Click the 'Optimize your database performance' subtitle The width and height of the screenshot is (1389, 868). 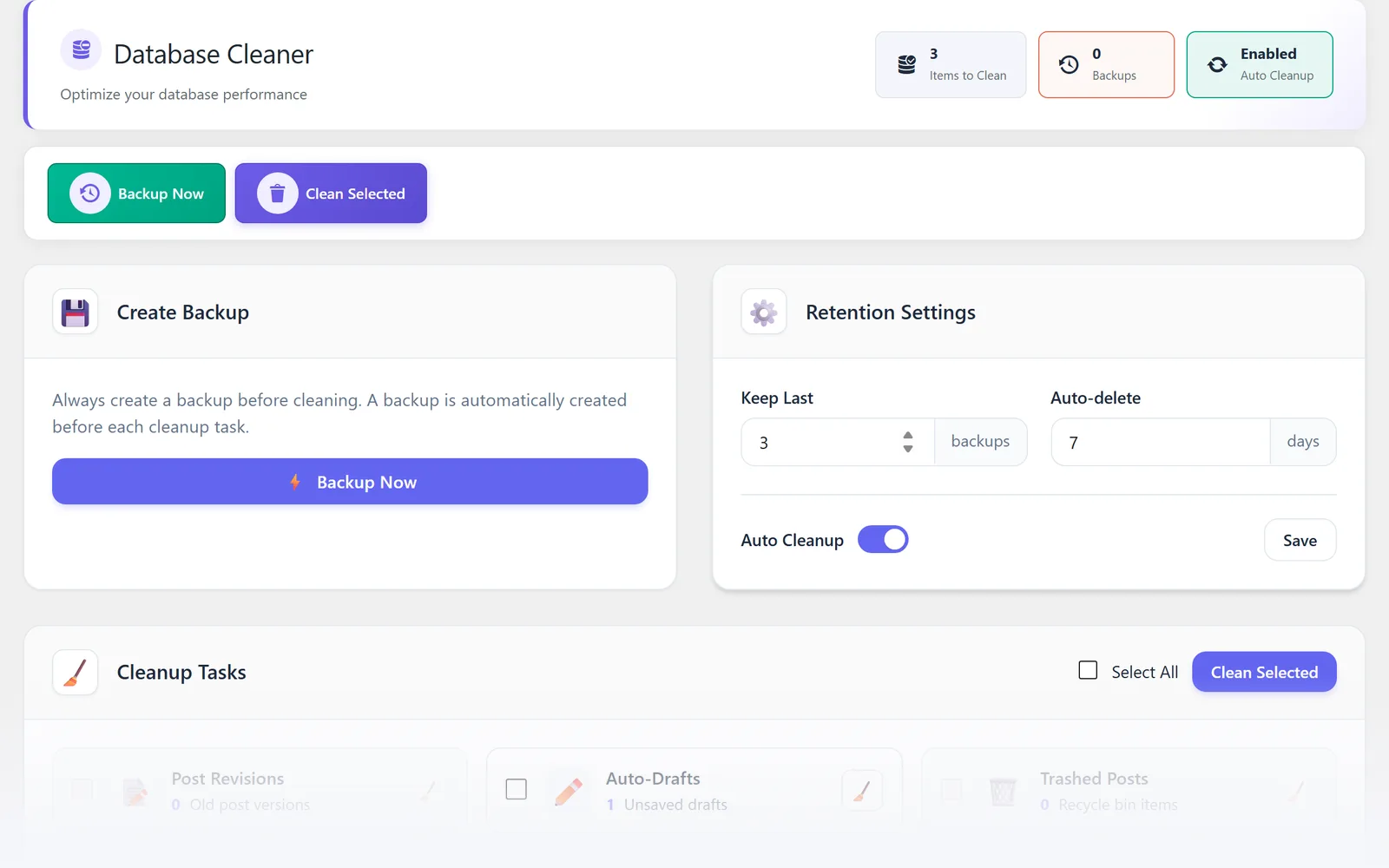(183, 94)
